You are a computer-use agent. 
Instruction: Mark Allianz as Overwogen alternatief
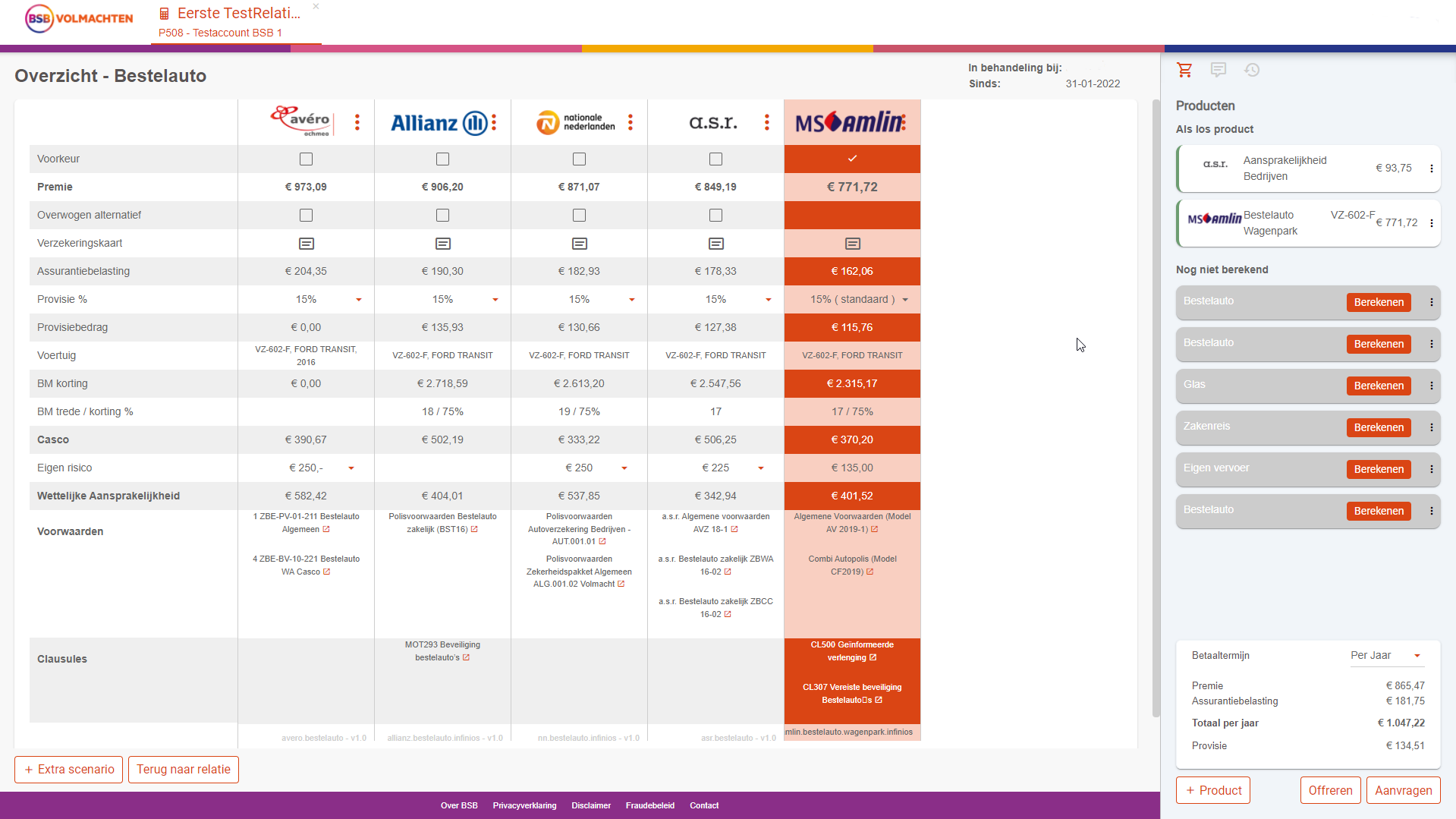click(x=443, y=216)
